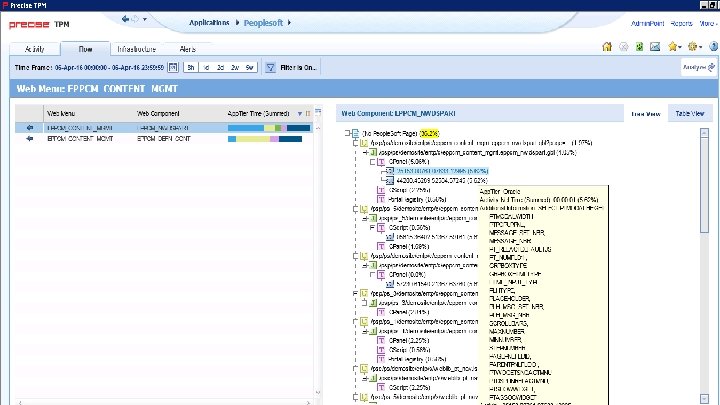Image resolution: width=720 pixels, height=405 pixels.
Task: Set time range to 2d
Action: pyautogui.click(x=220, y=68)
